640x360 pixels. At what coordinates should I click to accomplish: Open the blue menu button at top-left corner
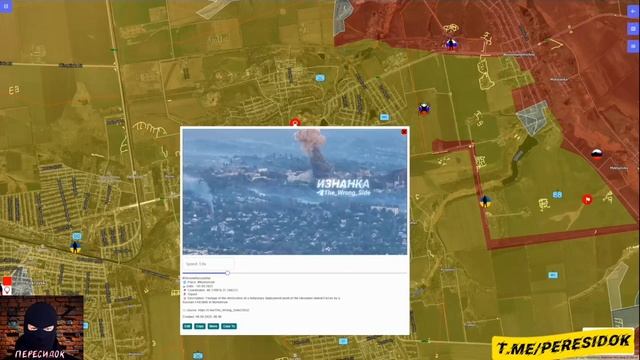tap(6, 6)
